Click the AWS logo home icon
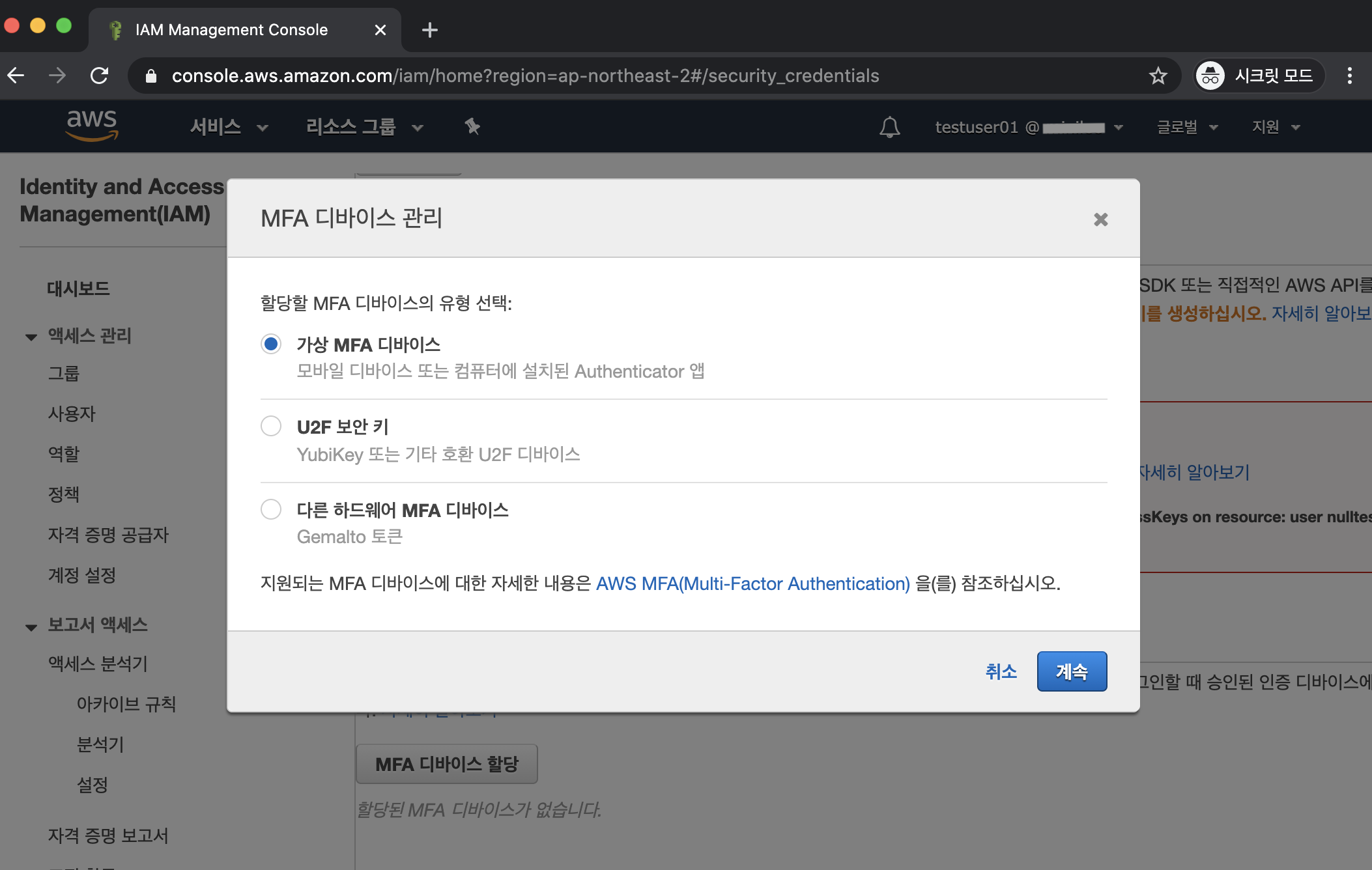The width and height of the screenshot is (1372, 870). (92, 125)
